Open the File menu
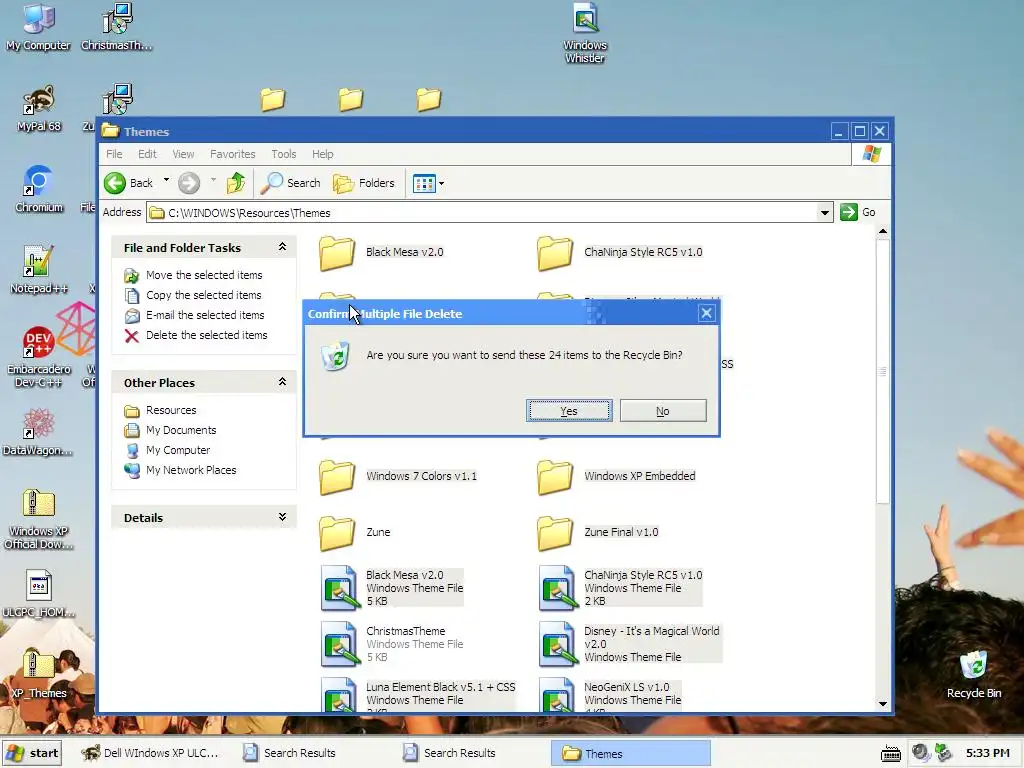 coord(114,154)
